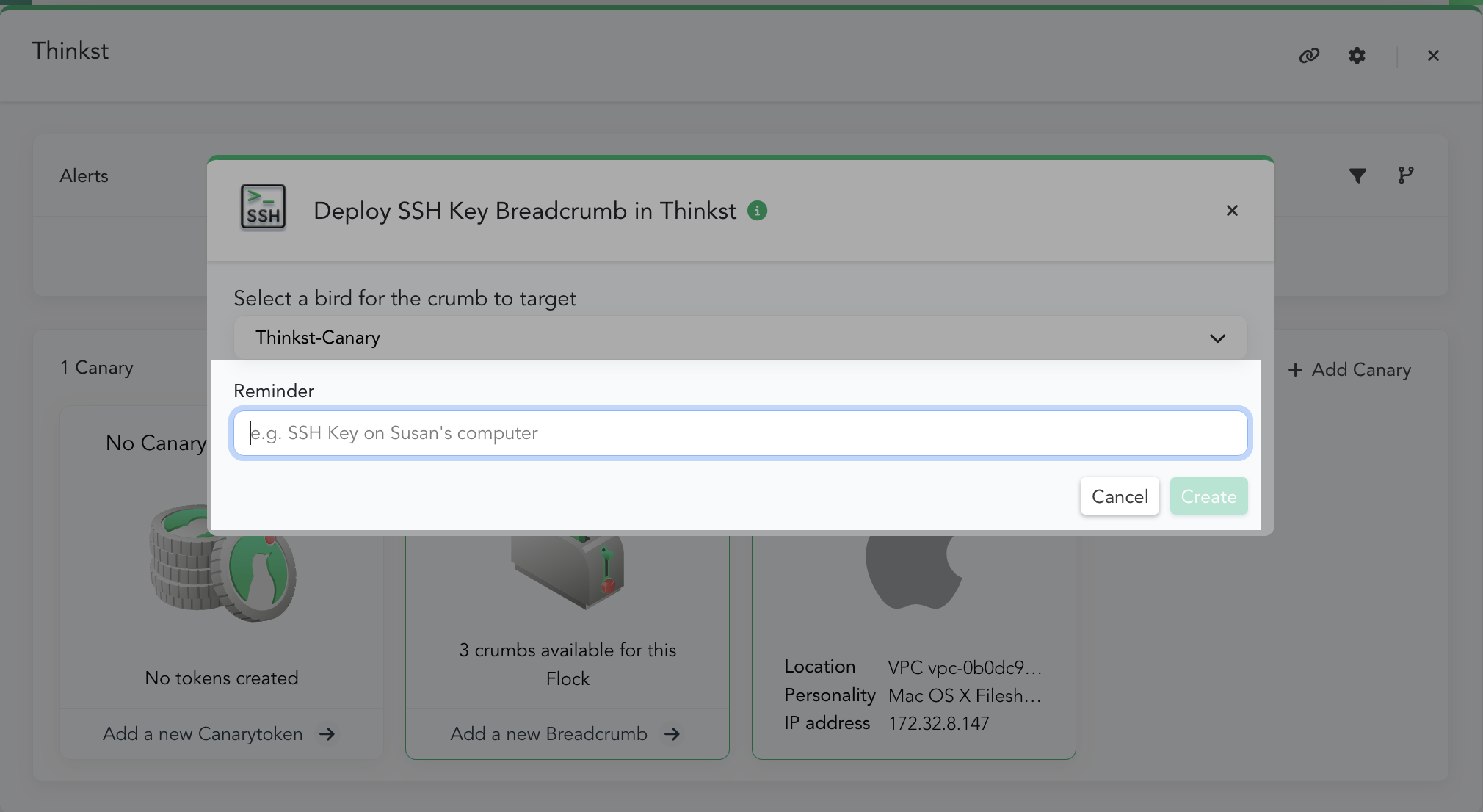
Task: Focus the Reminder text field
Action: point(740,433)
